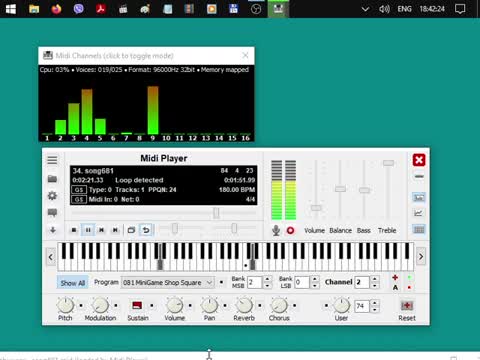Viewport: 480px width, 360px height.
Task: Start recording with the red record button
Action: click(290, 230)
